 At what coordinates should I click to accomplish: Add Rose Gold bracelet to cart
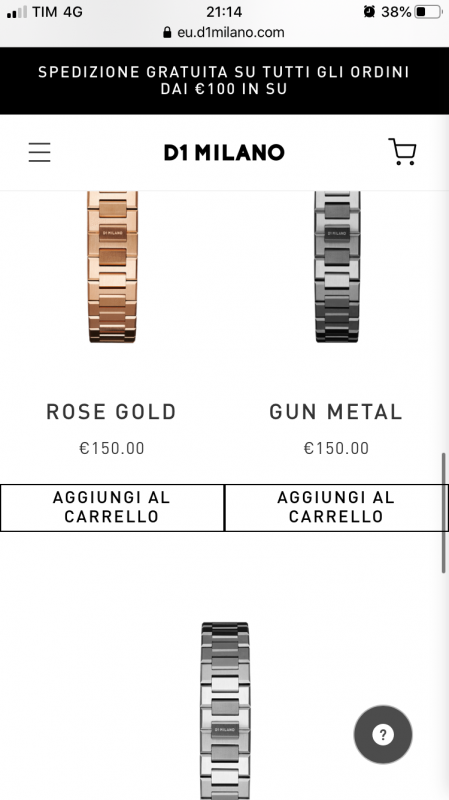[x=112, y=508]
